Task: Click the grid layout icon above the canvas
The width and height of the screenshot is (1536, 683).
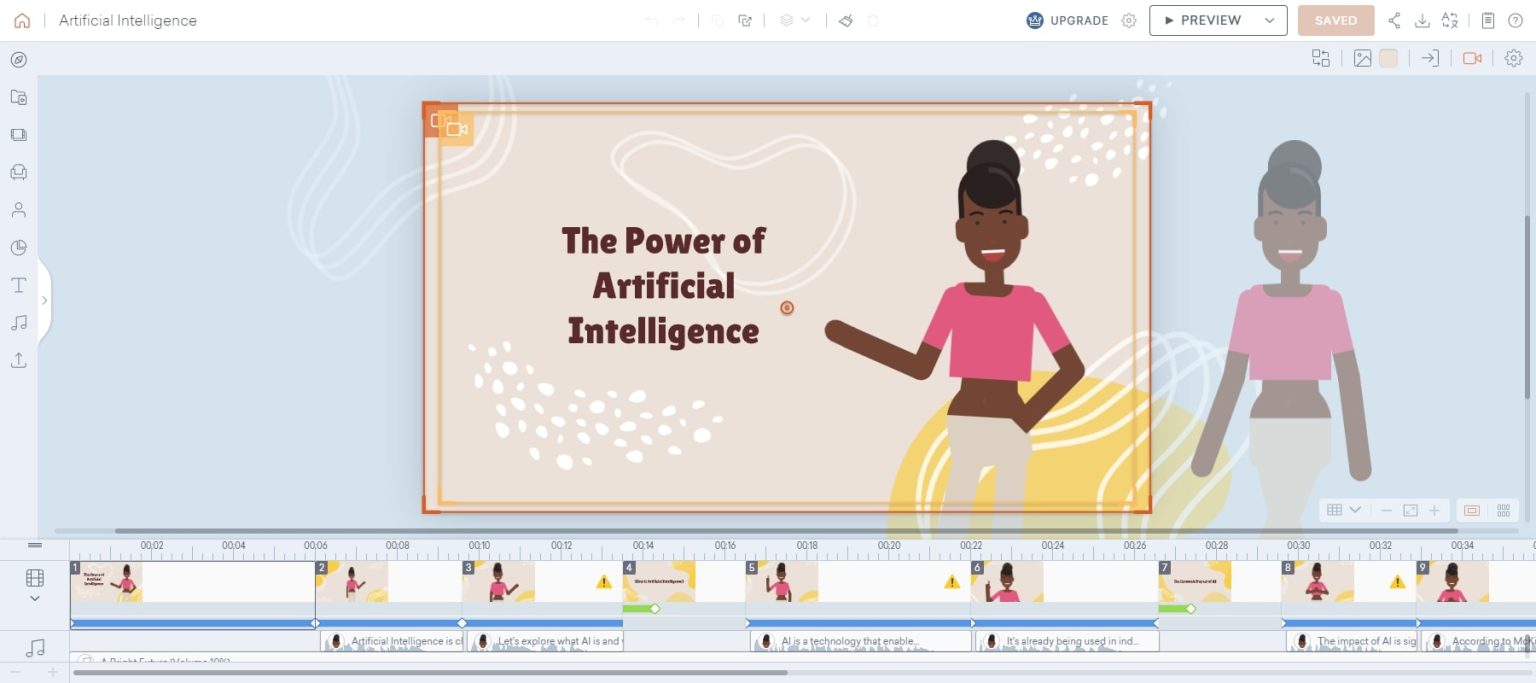Action: click(1321, 58)
